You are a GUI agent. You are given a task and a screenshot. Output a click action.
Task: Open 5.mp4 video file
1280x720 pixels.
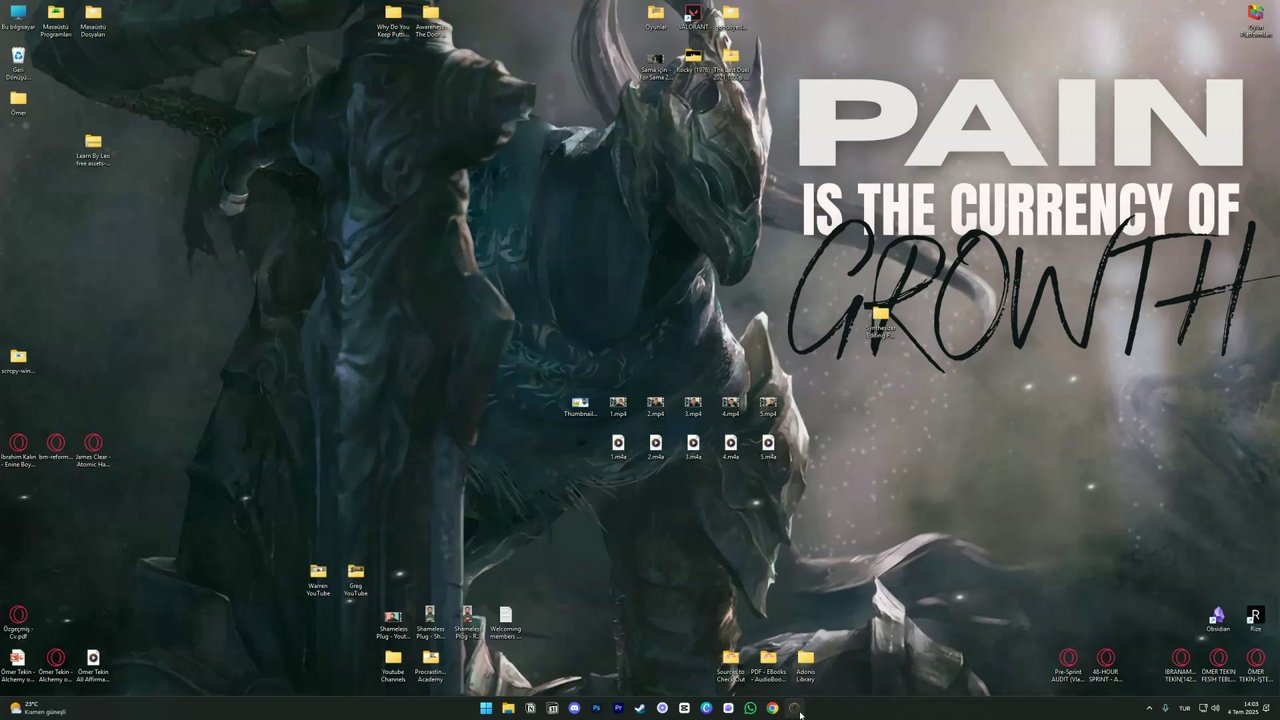pyautogui.click(x=768, y=406)
